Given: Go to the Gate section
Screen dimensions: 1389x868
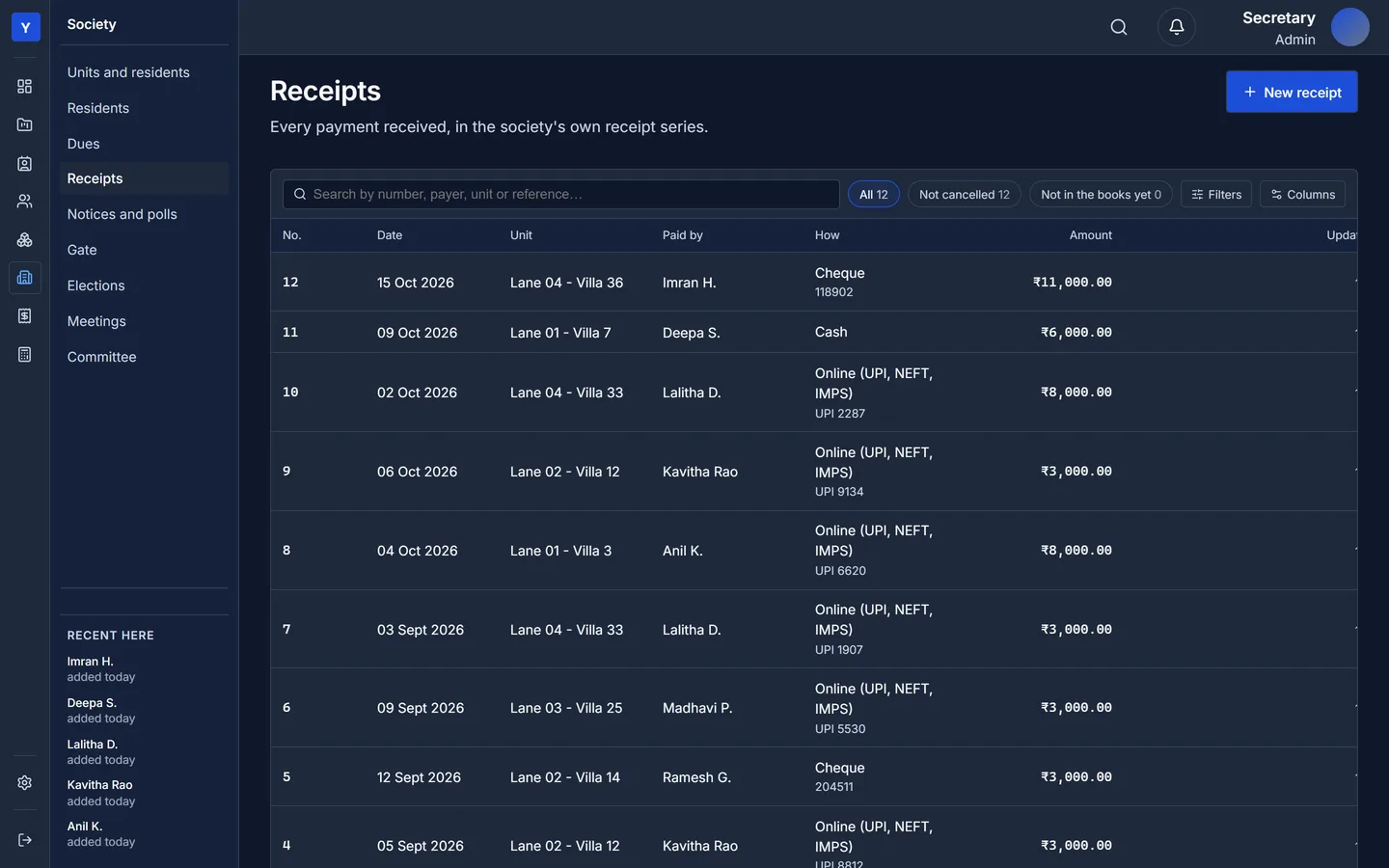Looking at the screenshot, I should point(144,250).
